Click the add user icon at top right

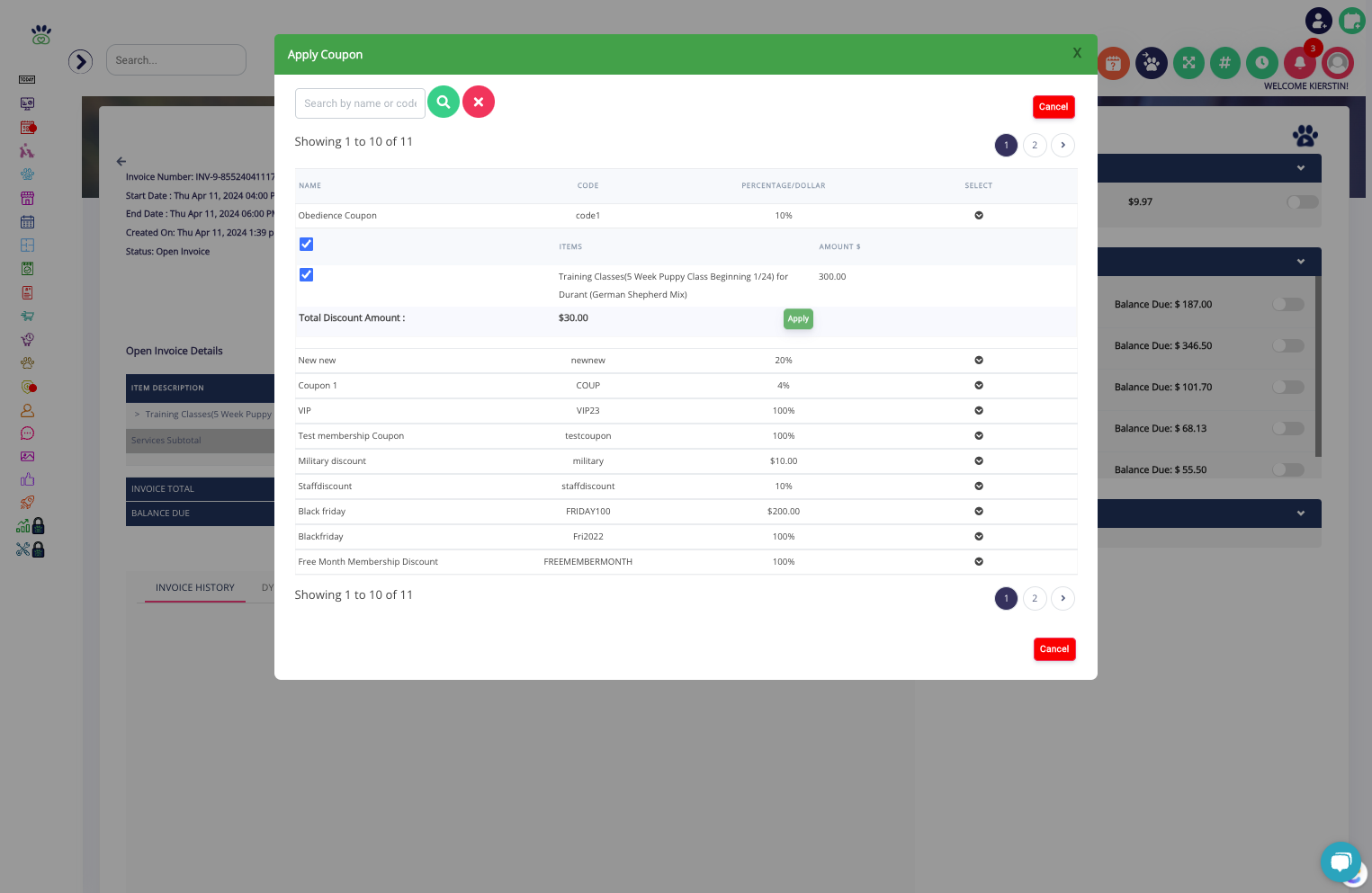(1318, 20)
